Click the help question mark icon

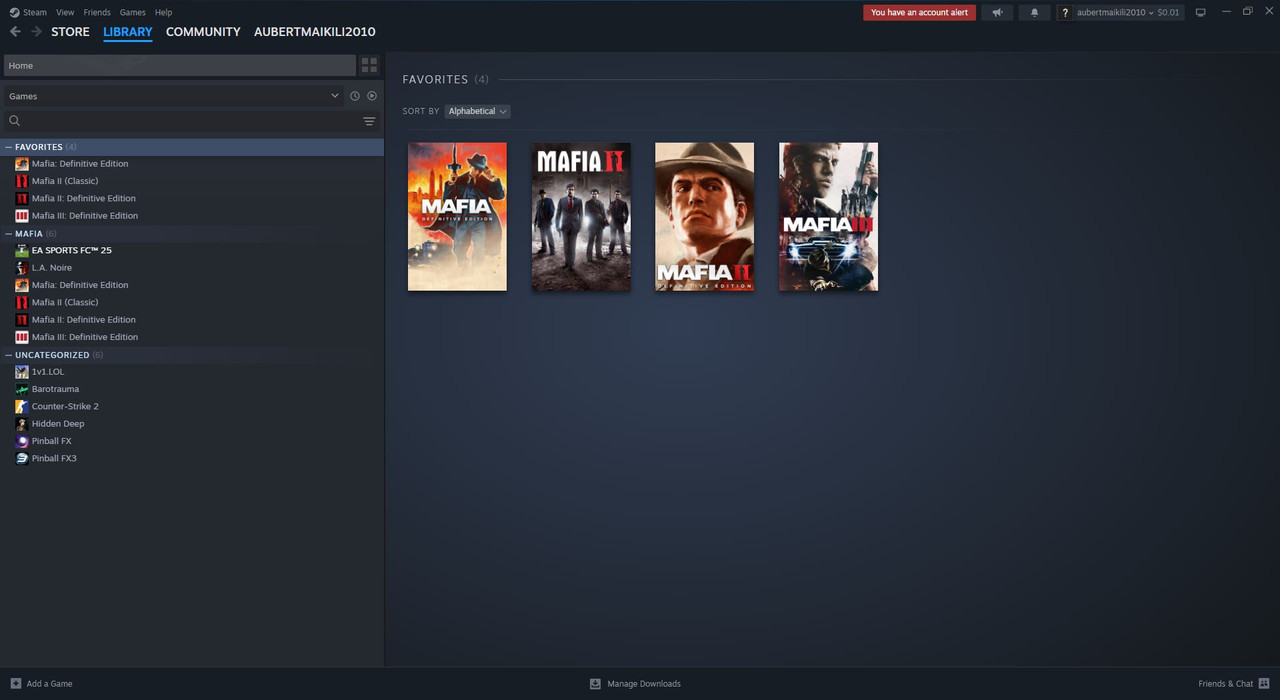[x=1065, y=12]
